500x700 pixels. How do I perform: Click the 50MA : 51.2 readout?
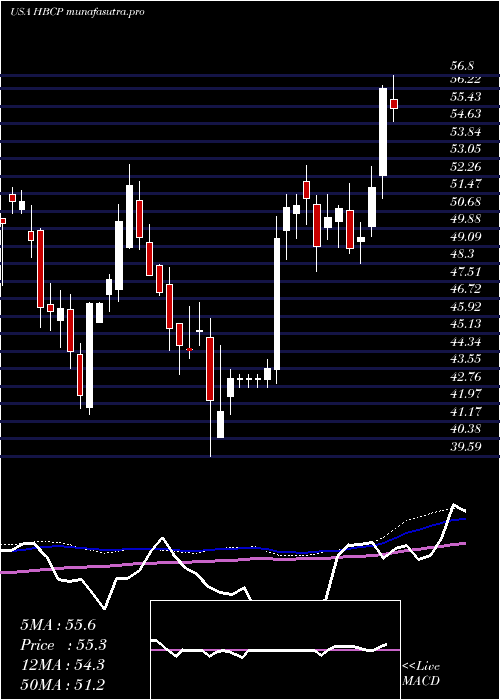[62, 684]
